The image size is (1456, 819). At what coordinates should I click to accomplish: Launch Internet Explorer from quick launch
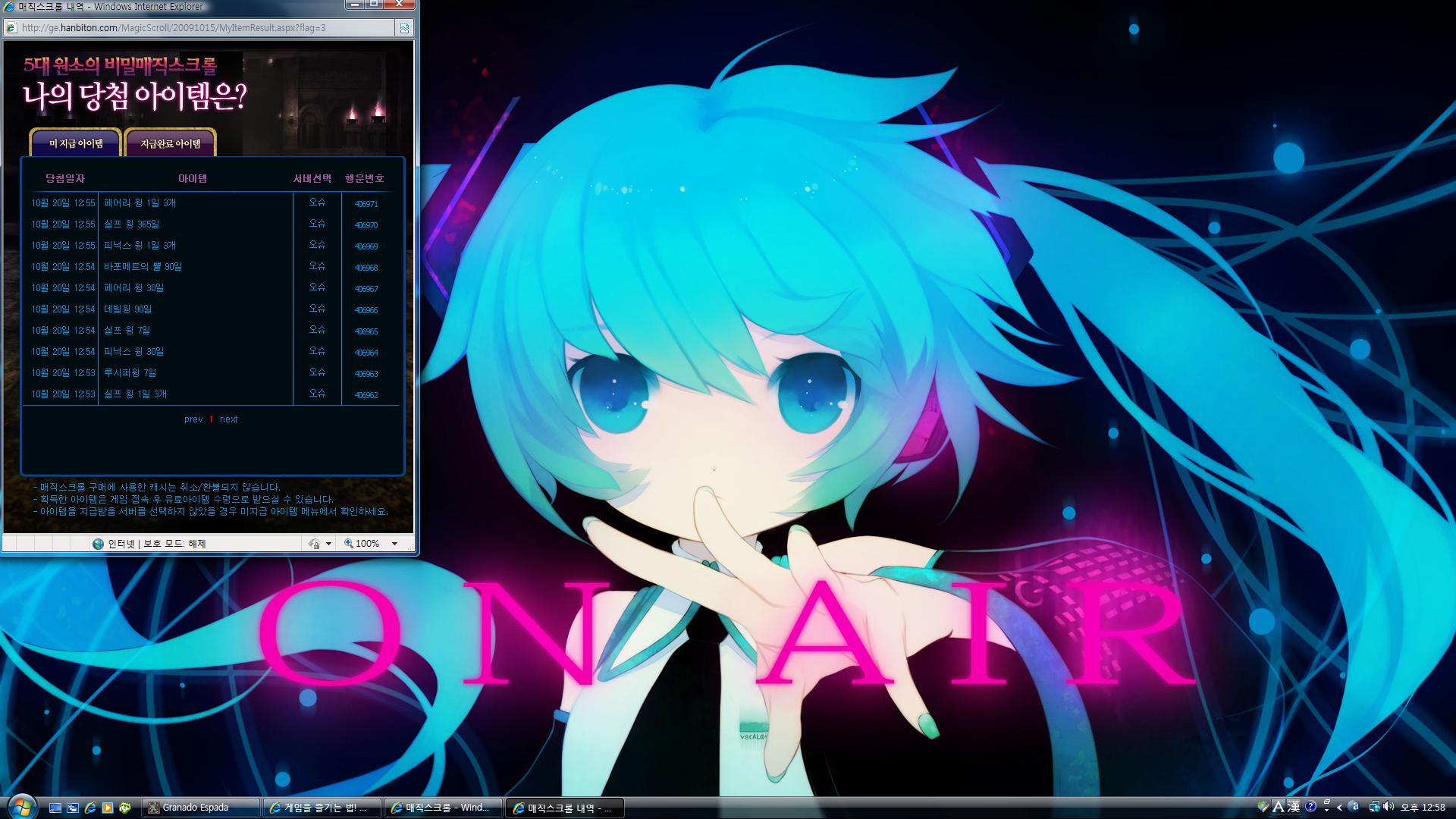tap(90, 808)
